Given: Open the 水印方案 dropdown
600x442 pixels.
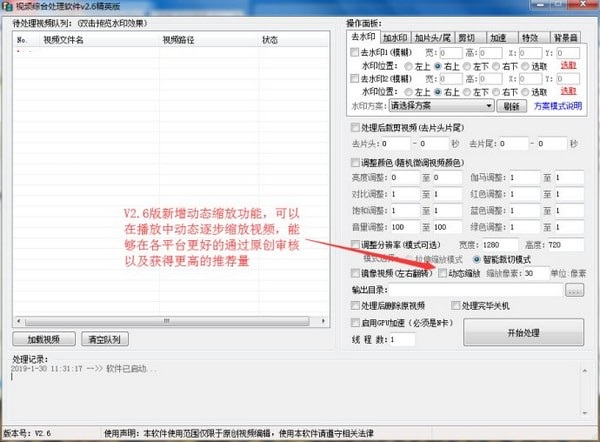Looking at the screenshot, I should point(442,106).
